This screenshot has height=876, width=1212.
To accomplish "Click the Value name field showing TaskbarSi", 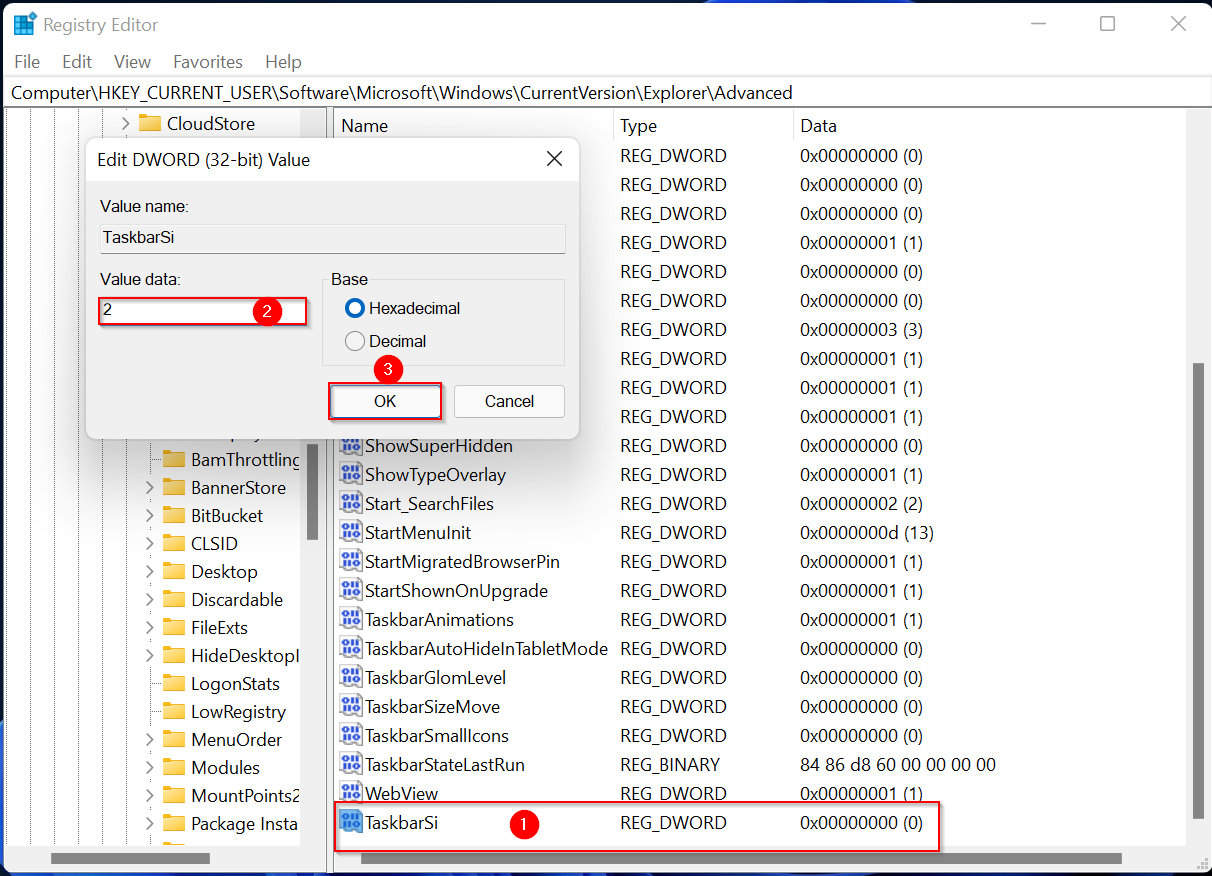I will point(332,238).
